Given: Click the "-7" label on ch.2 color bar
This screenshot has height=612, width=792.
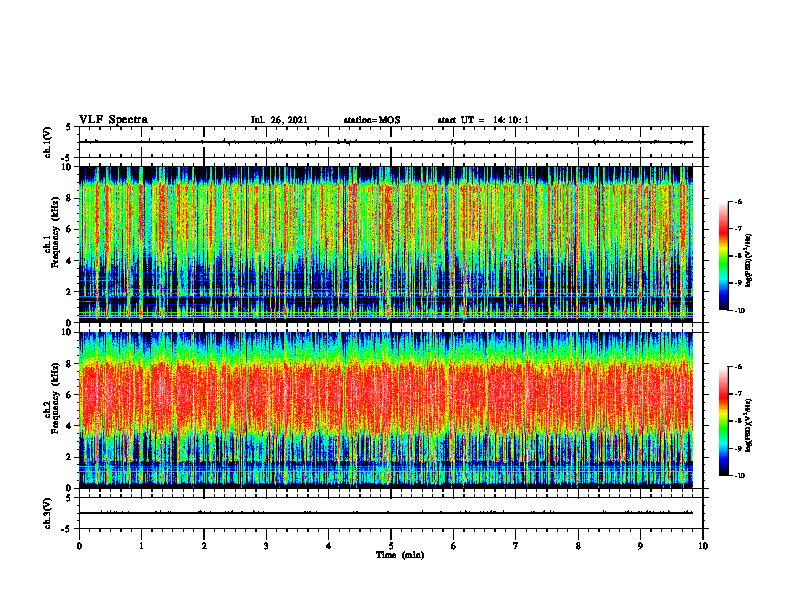Looking at the screenshot, I should click(739, 394).
